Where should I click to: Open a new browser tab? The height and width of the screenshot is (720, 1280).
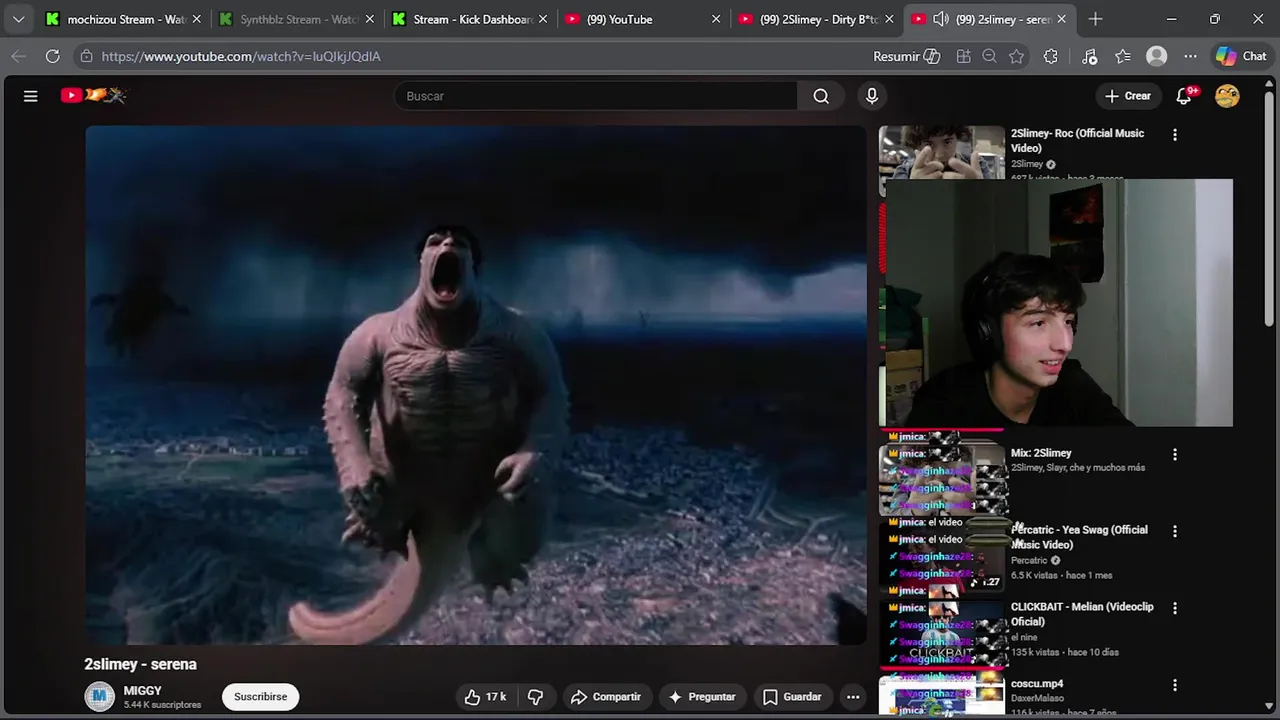click(1095, 19)
